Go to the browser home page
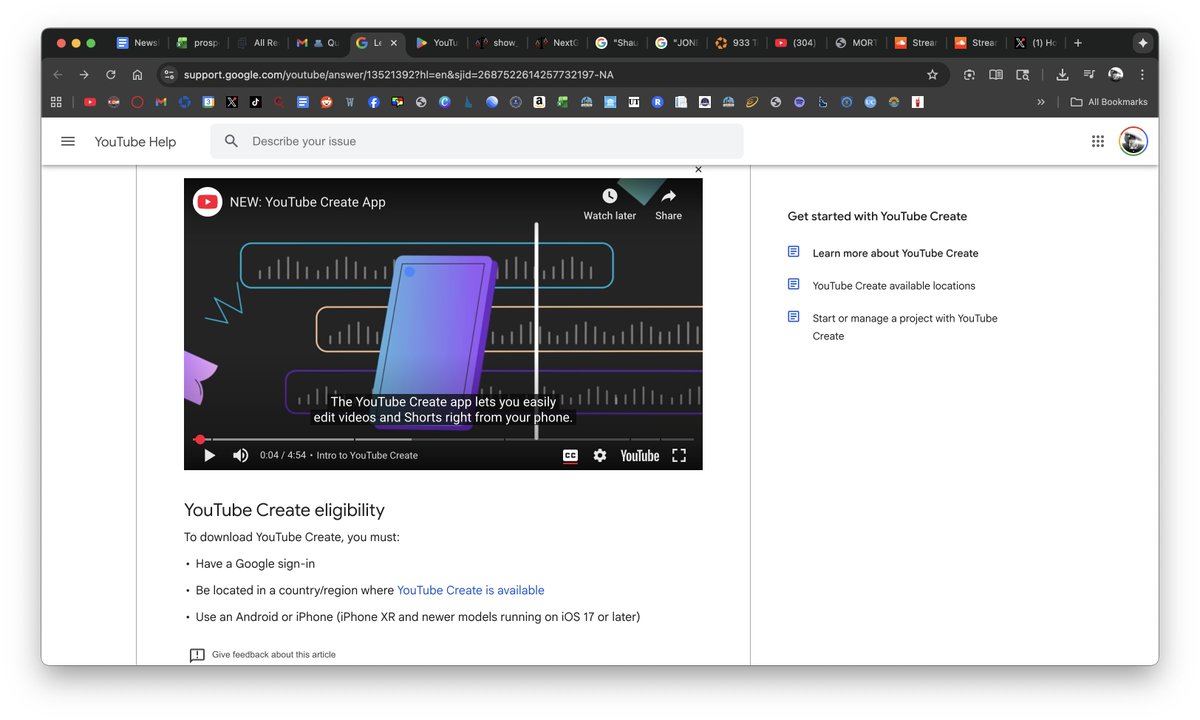1200x720 pixels. coord(137,74)
